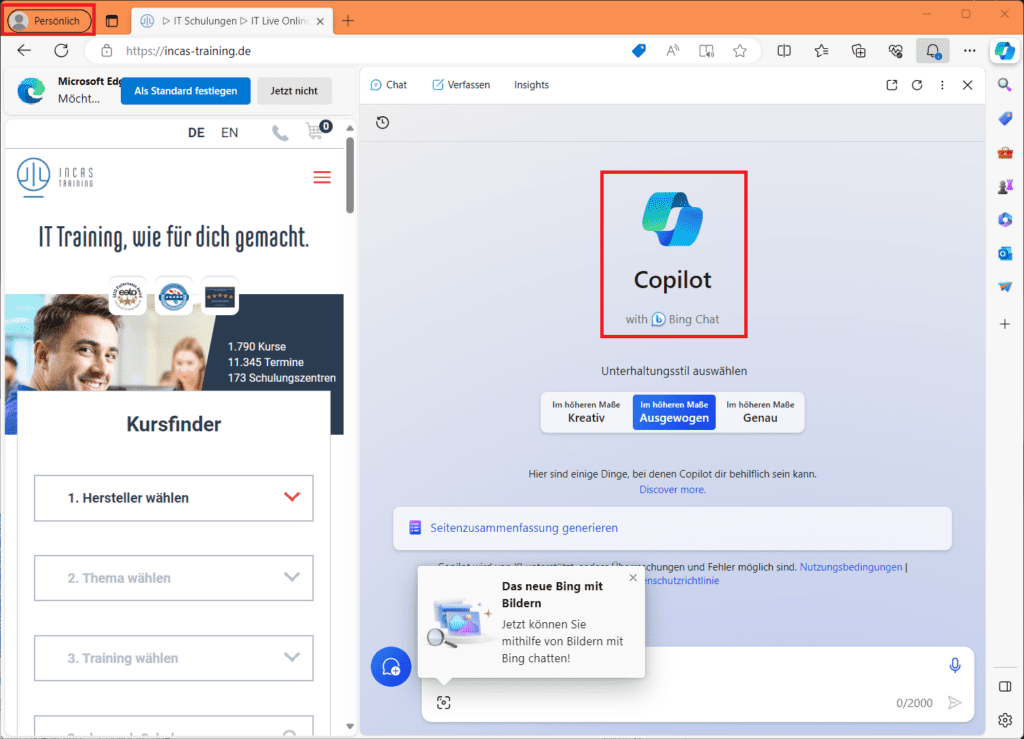Open sidebar Search icon

1005,85
